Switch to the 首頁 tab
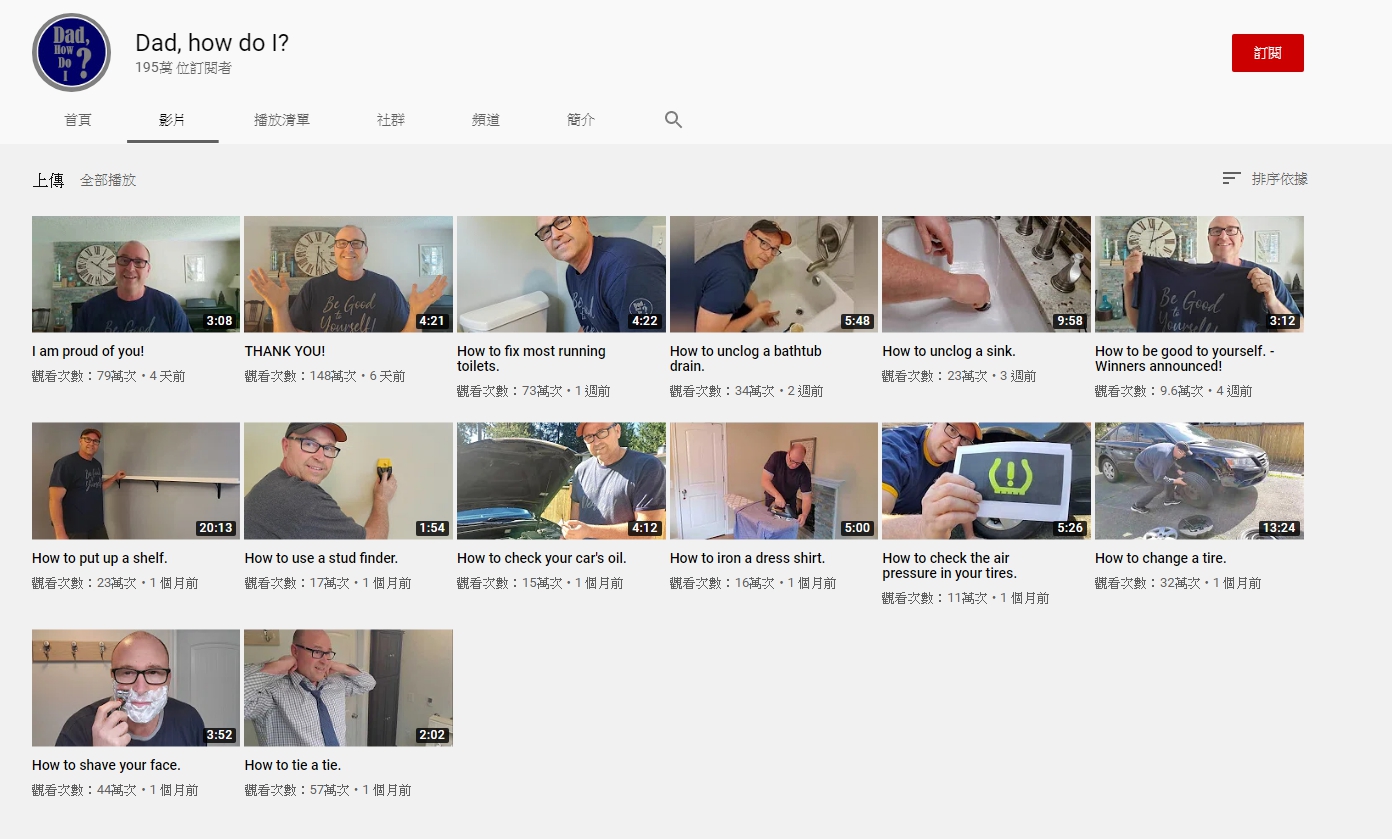Screen dimensions: 1392x839 (x=78, y=120)
